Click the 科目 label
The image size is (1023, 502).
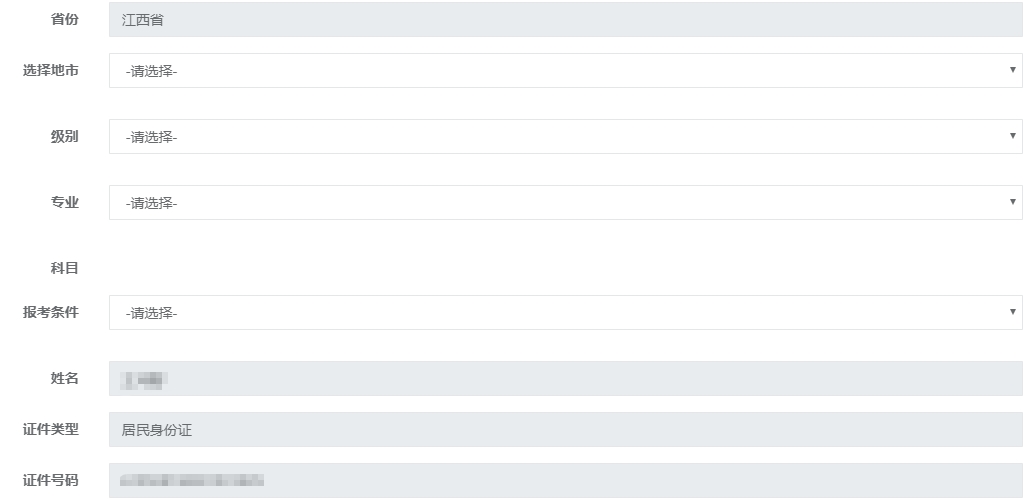[x=64, y=269]
